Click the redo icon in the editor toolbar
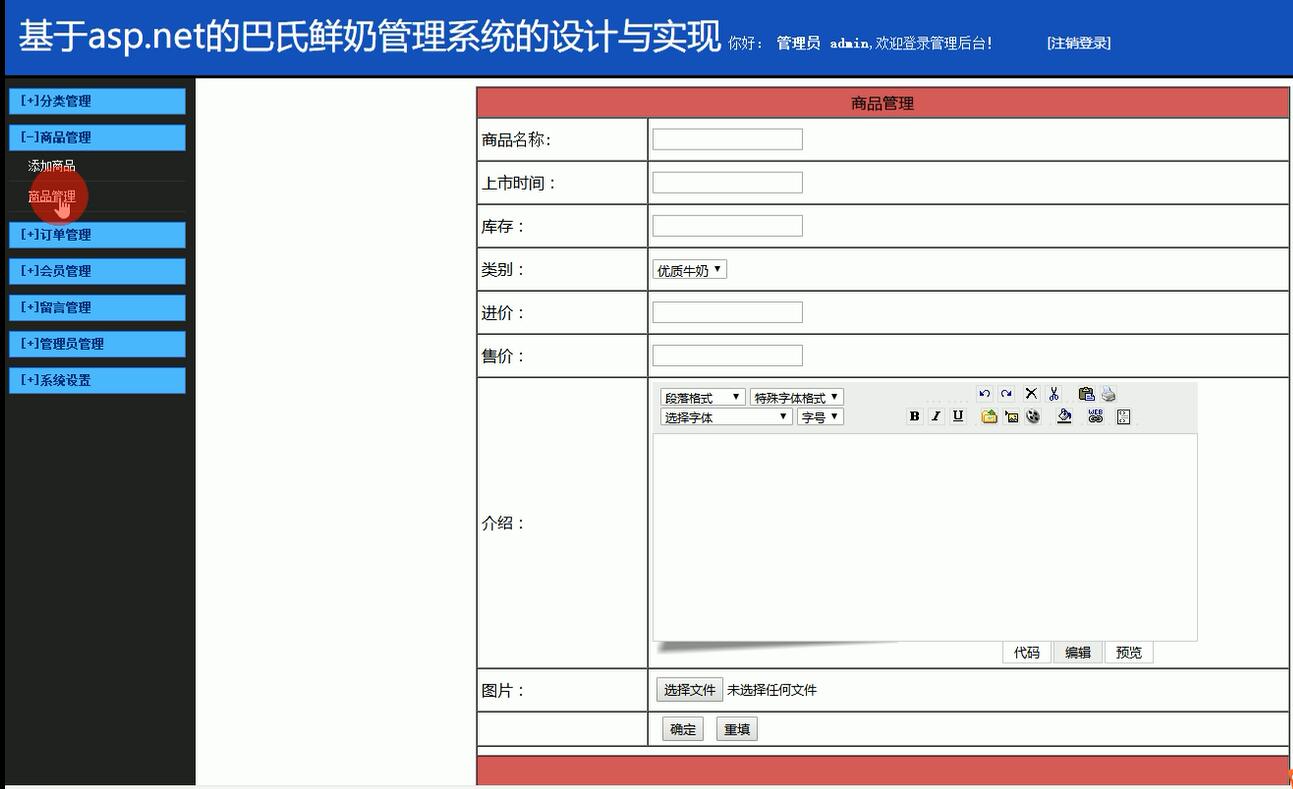1293x789 pixels. pyautogui.click(x=1007, y=394)
